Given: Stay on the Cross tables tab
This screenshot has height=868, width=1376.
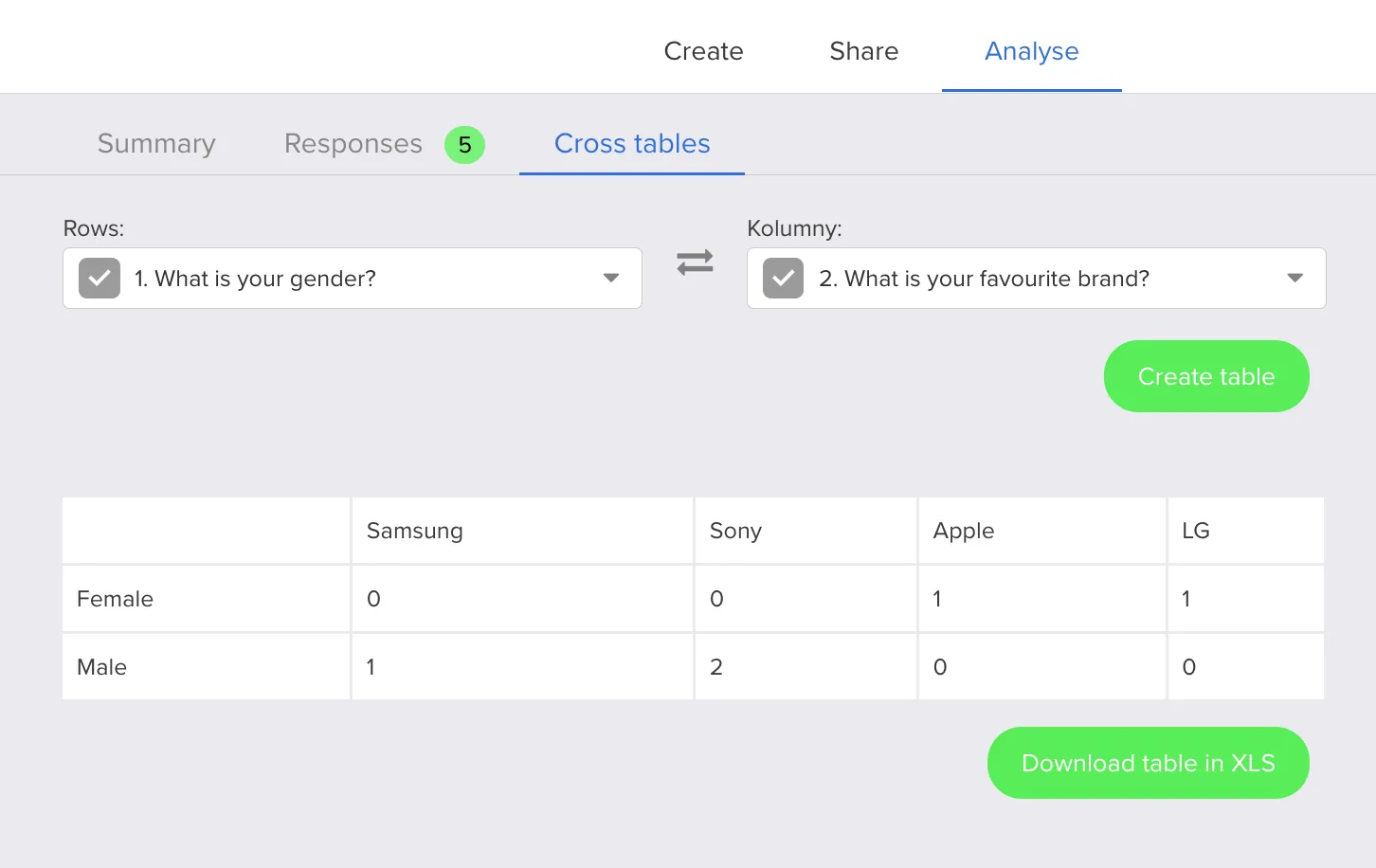Looking at the screenshot, I should click(631, 143).
